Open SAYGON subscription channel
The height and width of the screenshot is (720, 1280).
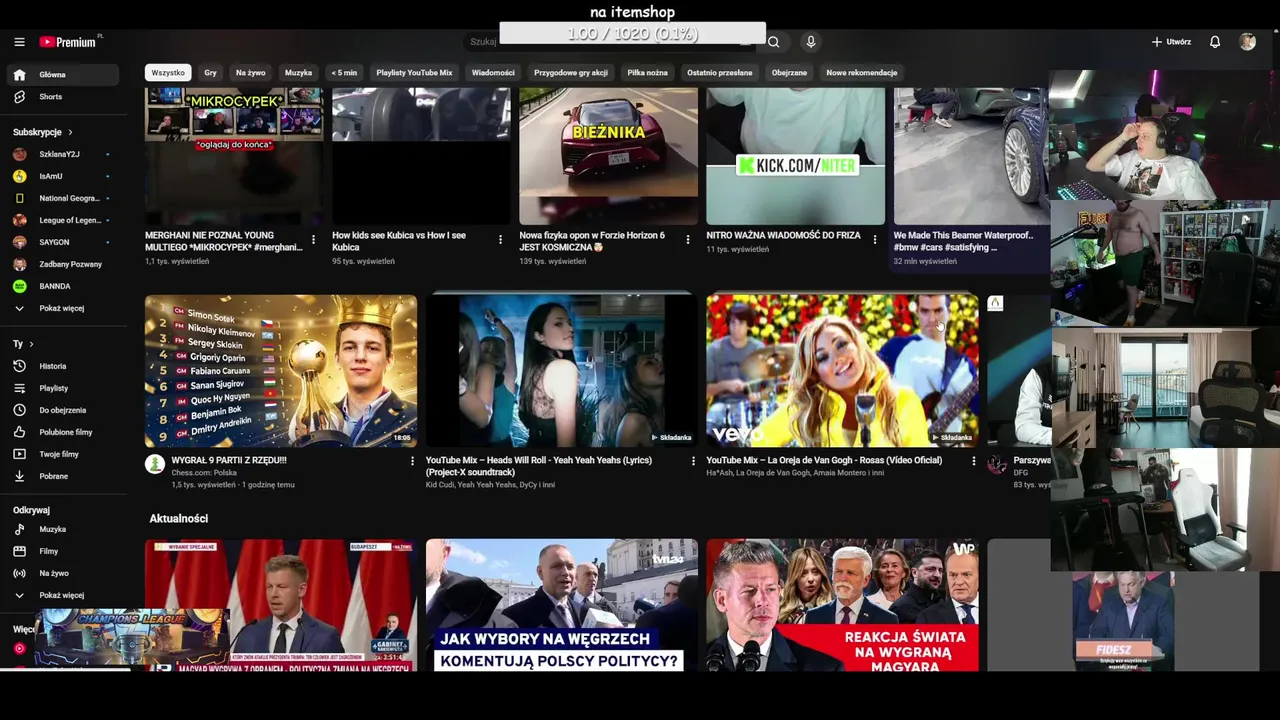(x=62, y=242)
